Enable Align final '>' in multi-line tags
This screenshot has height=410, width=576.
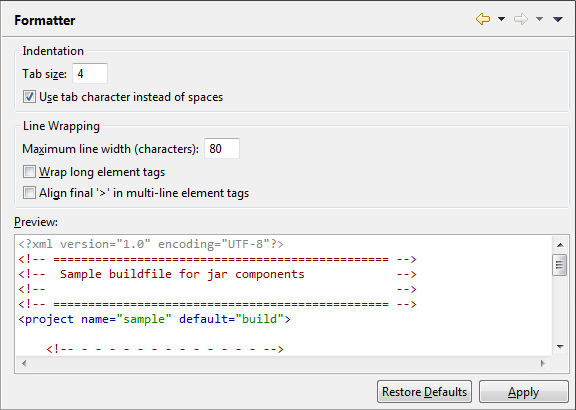(x=29, y=193)
